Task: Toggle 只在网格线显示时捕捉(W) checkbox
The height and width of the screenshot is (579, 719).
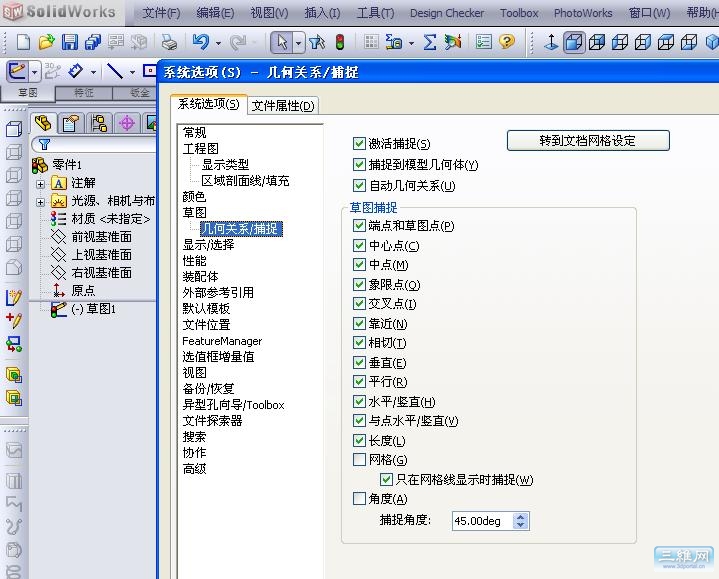Action: (386, 480)
